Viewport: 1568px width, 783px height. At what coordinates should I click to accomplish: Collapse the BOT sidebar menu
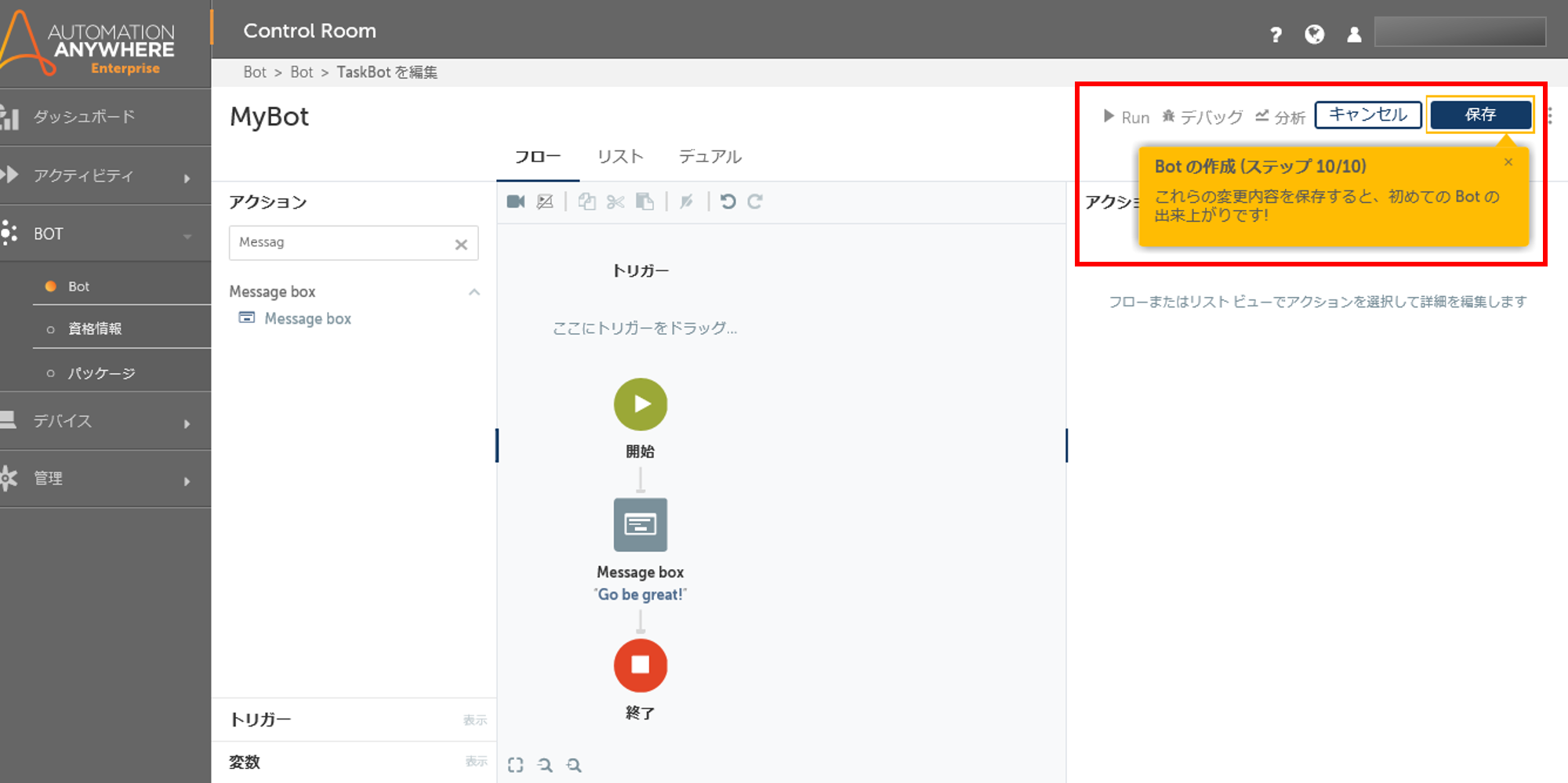105,234
